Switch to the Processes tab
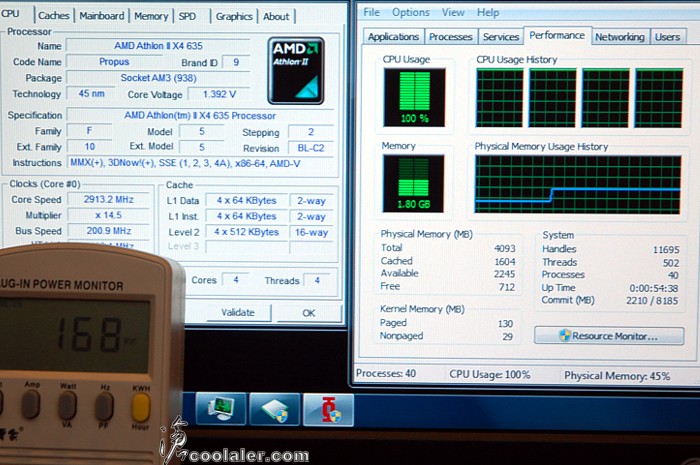 tap(450, 37)
